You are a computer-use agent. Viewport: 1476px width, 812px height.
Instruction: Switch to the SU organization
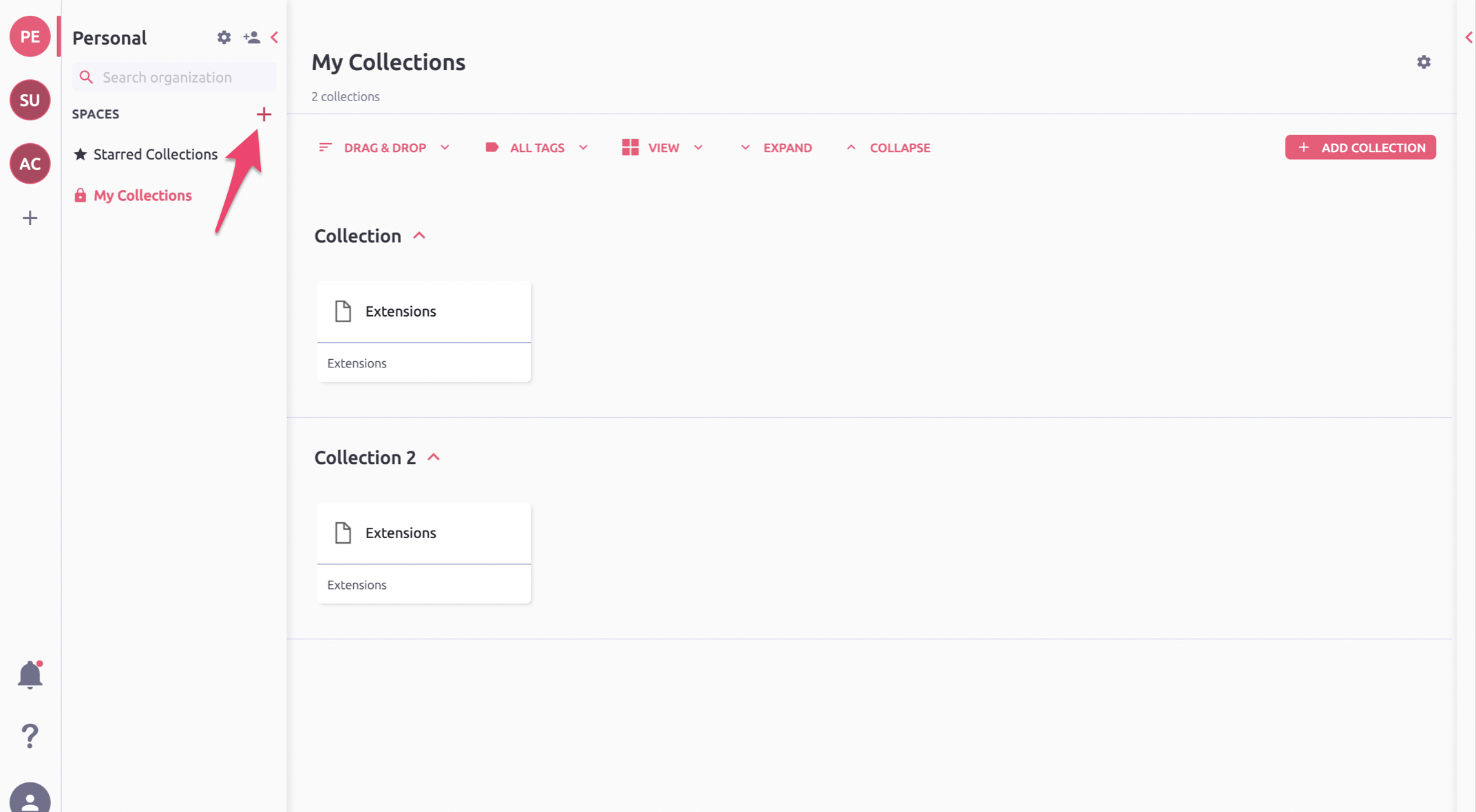point(30,100)
